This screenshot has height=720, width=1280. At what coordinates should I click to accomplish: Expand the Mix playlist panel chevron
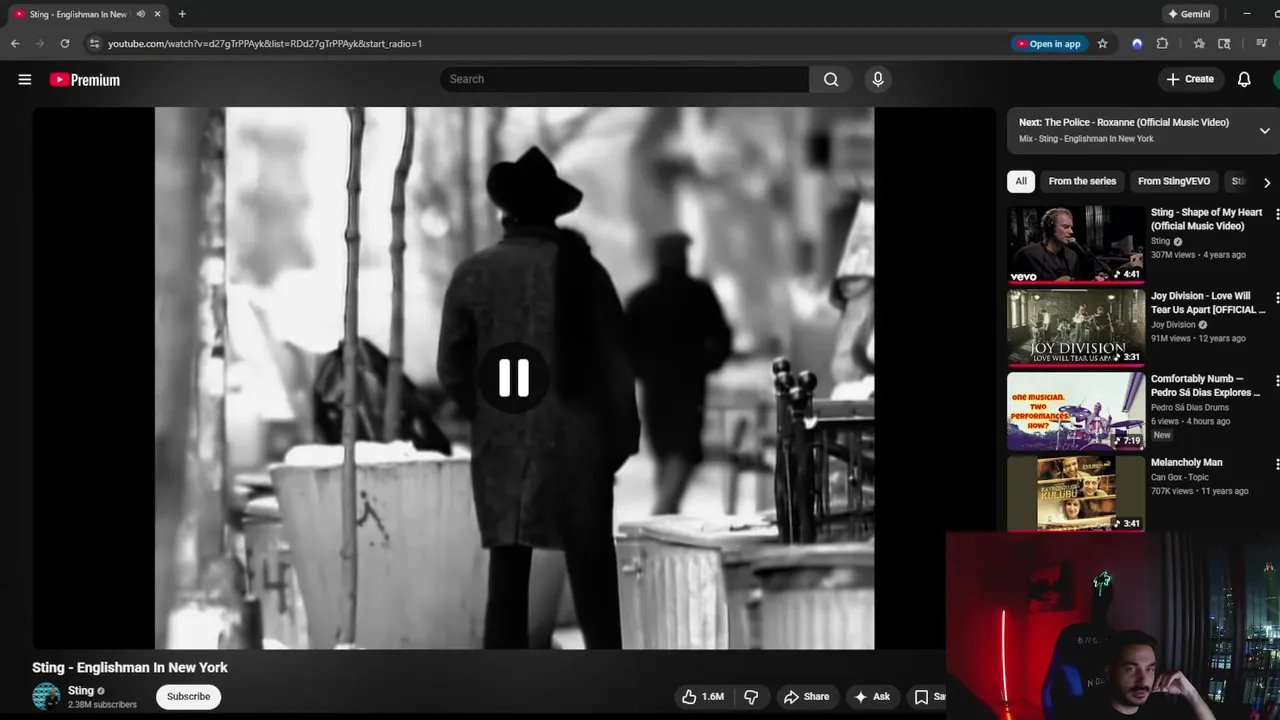tap(1264, 130)
